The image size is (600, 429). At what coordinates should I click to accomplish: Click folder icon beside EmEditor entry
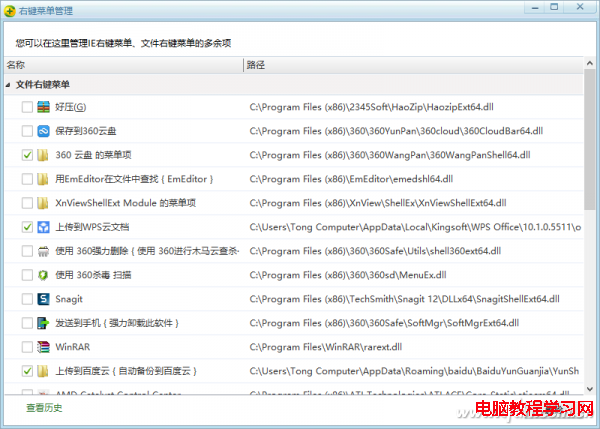pos(43,179)
